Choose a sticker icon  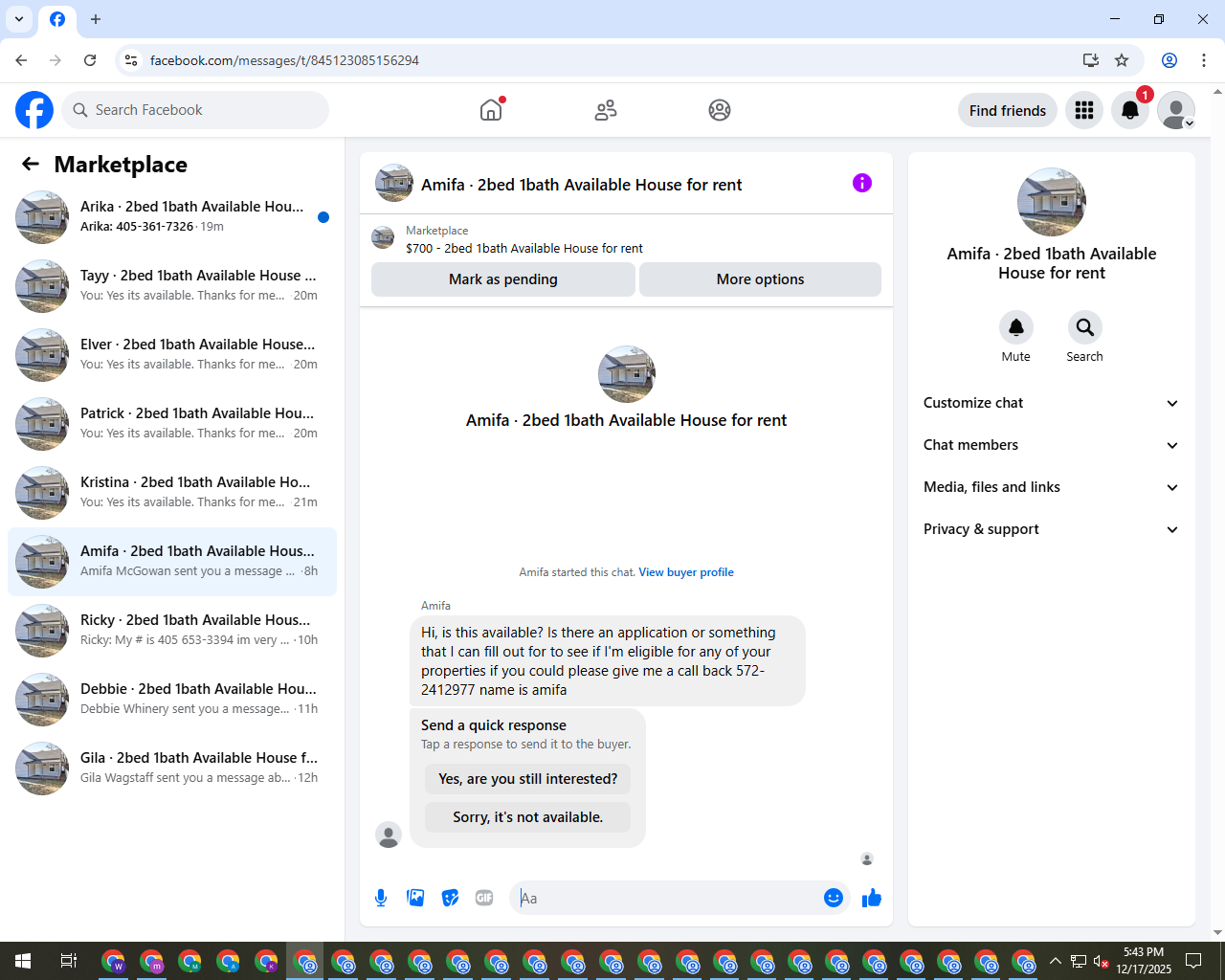[x=450, y=898]
